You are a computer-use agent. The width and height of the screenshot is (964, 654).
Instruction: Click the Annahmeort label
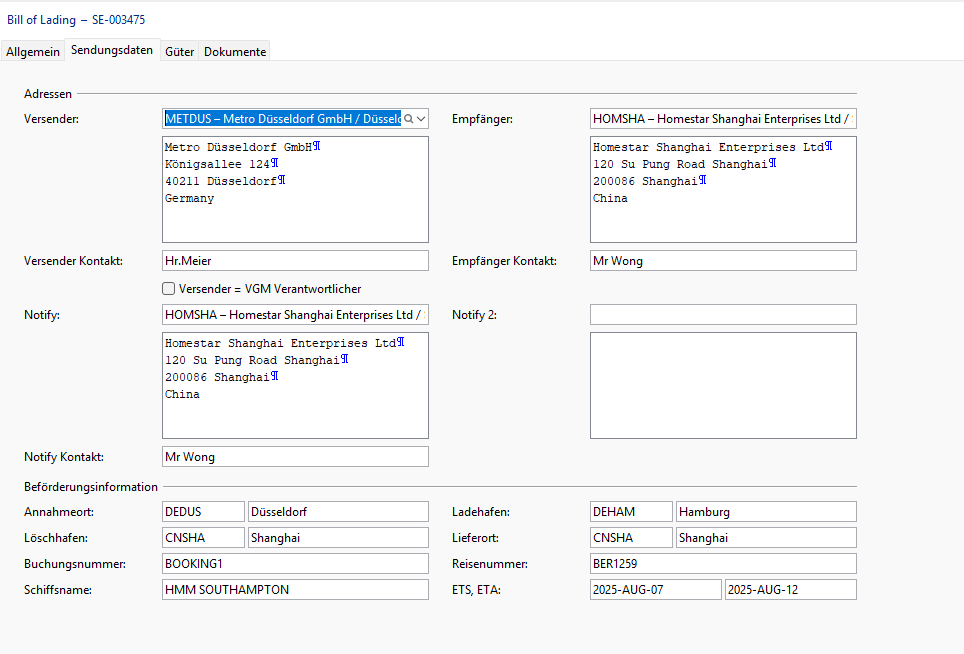coord(59,512)
